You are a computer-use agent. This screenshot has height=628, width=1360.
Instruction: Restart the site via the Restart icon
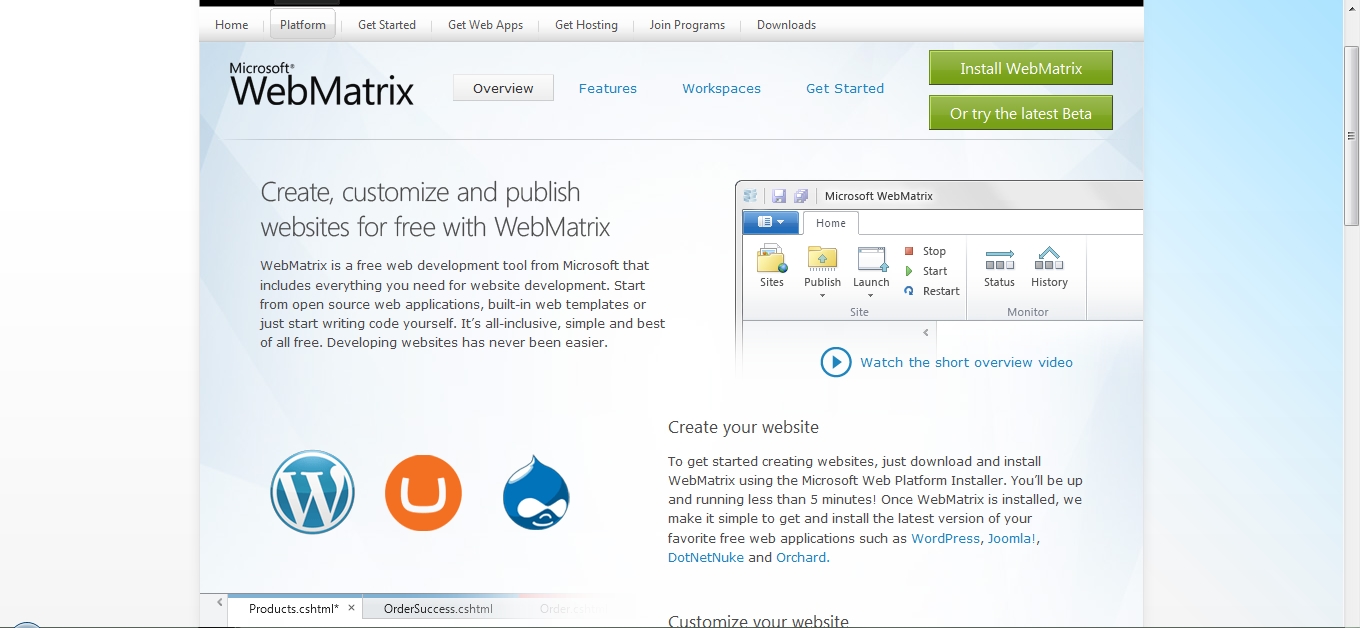coord(931,290)
